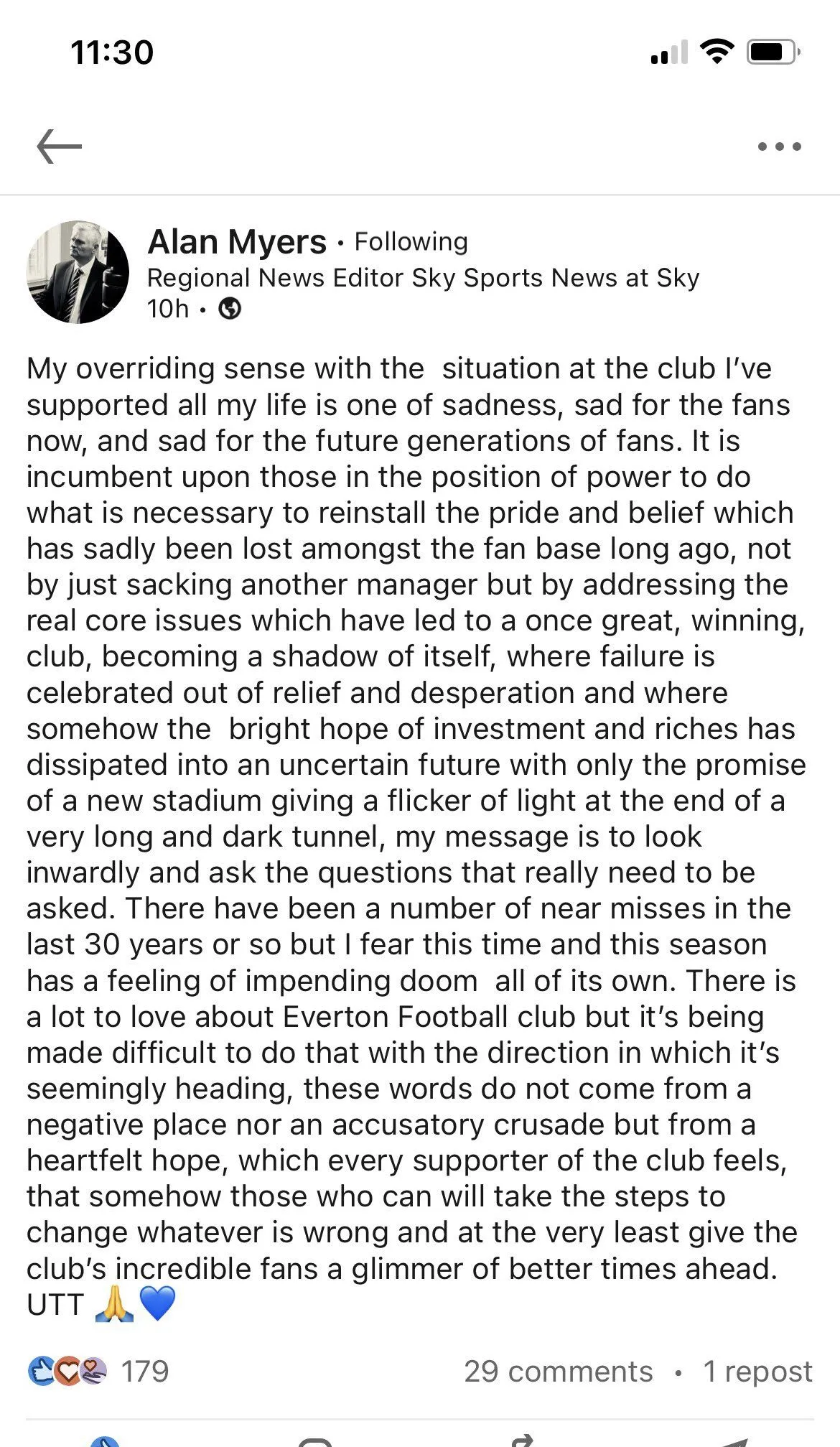
Task: Tap the battery icon in status bar
Action: (773, 52)
